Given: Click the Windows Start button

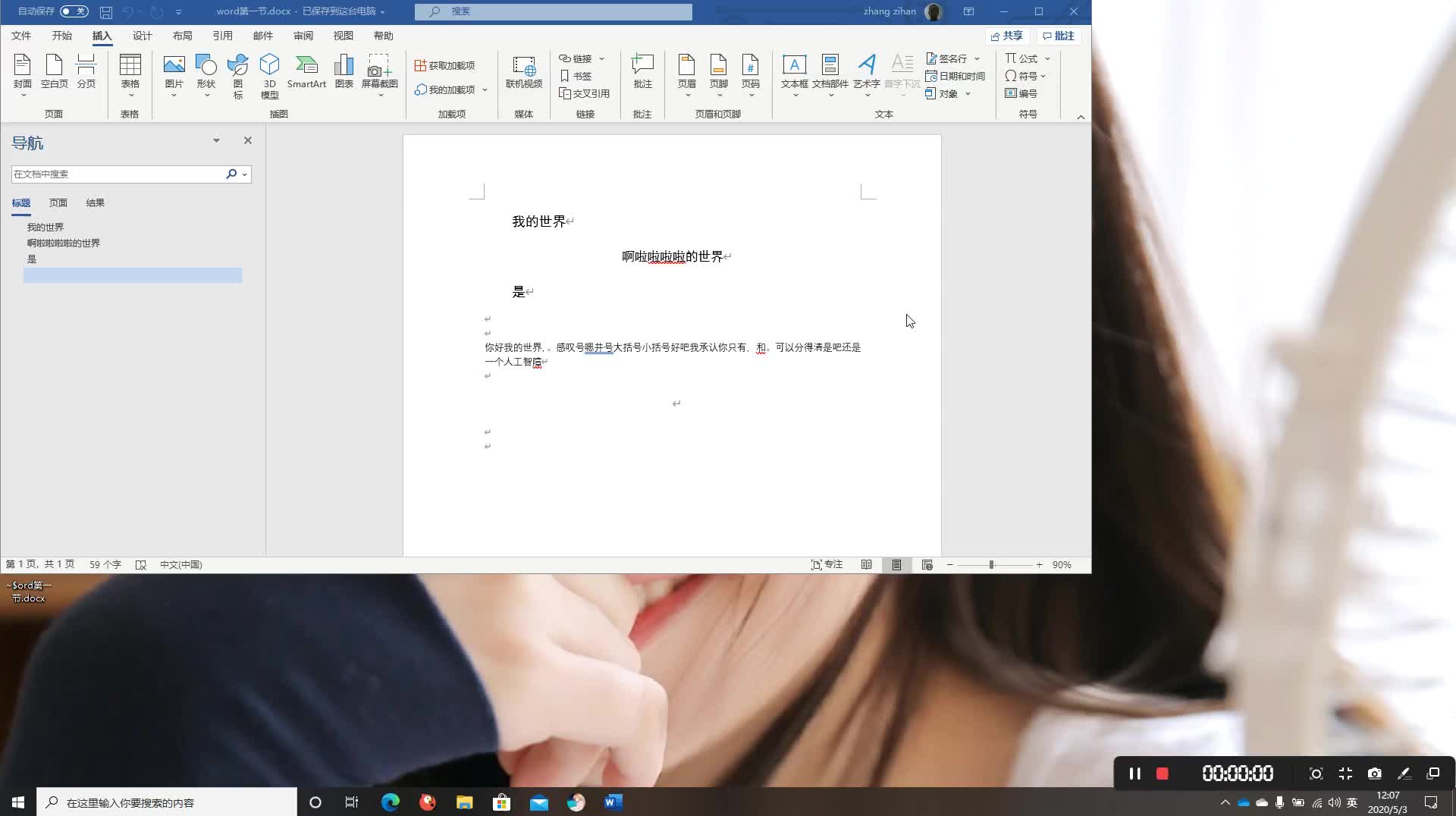Looking at the screenshot, I should [18, 802].
